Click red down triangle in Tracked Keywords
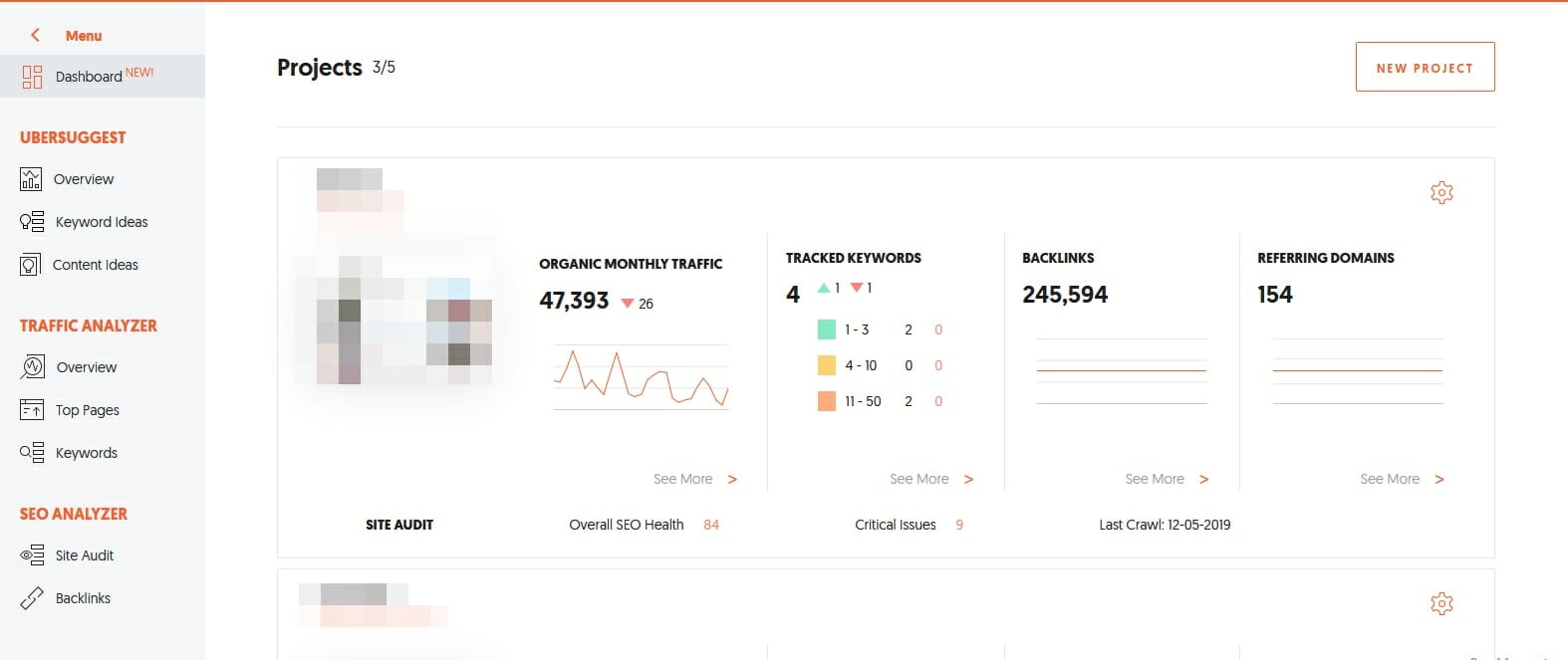The width and height of the screenshot is (1568, 660). point(857,288)
